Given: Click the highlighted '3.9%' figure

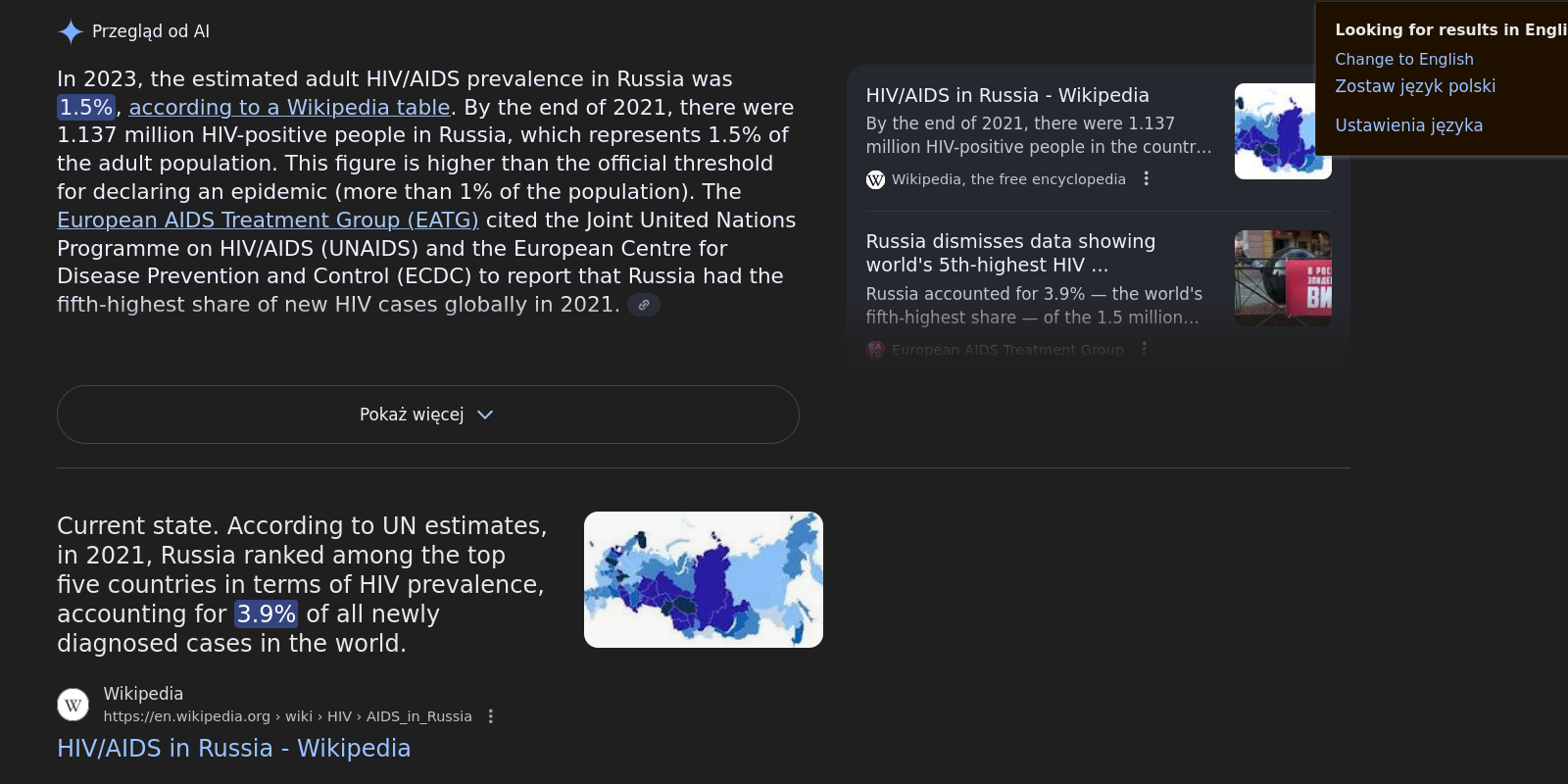Looking at the screenshot, I should (266, 613).
